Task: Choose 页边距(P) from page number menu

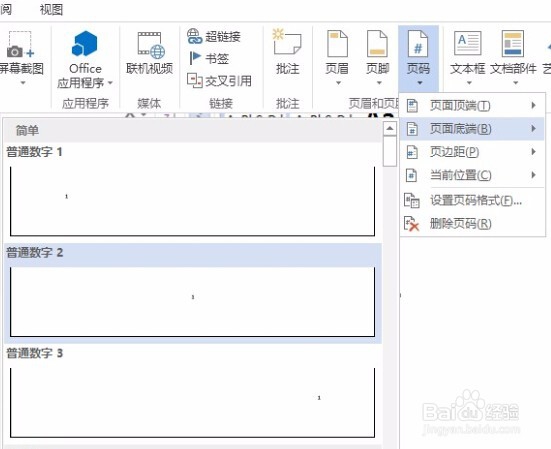Action: coord(473,152)
